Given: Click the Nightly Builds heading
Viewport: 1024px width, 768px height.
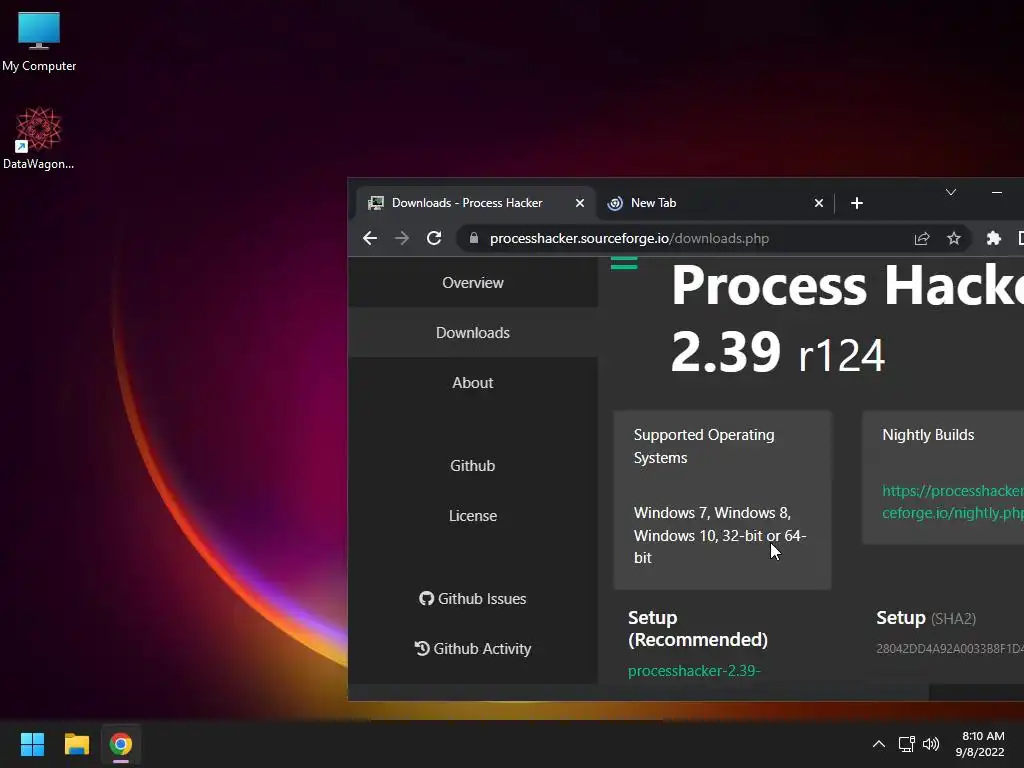Looking at the screenshot, I should [928, 435].
